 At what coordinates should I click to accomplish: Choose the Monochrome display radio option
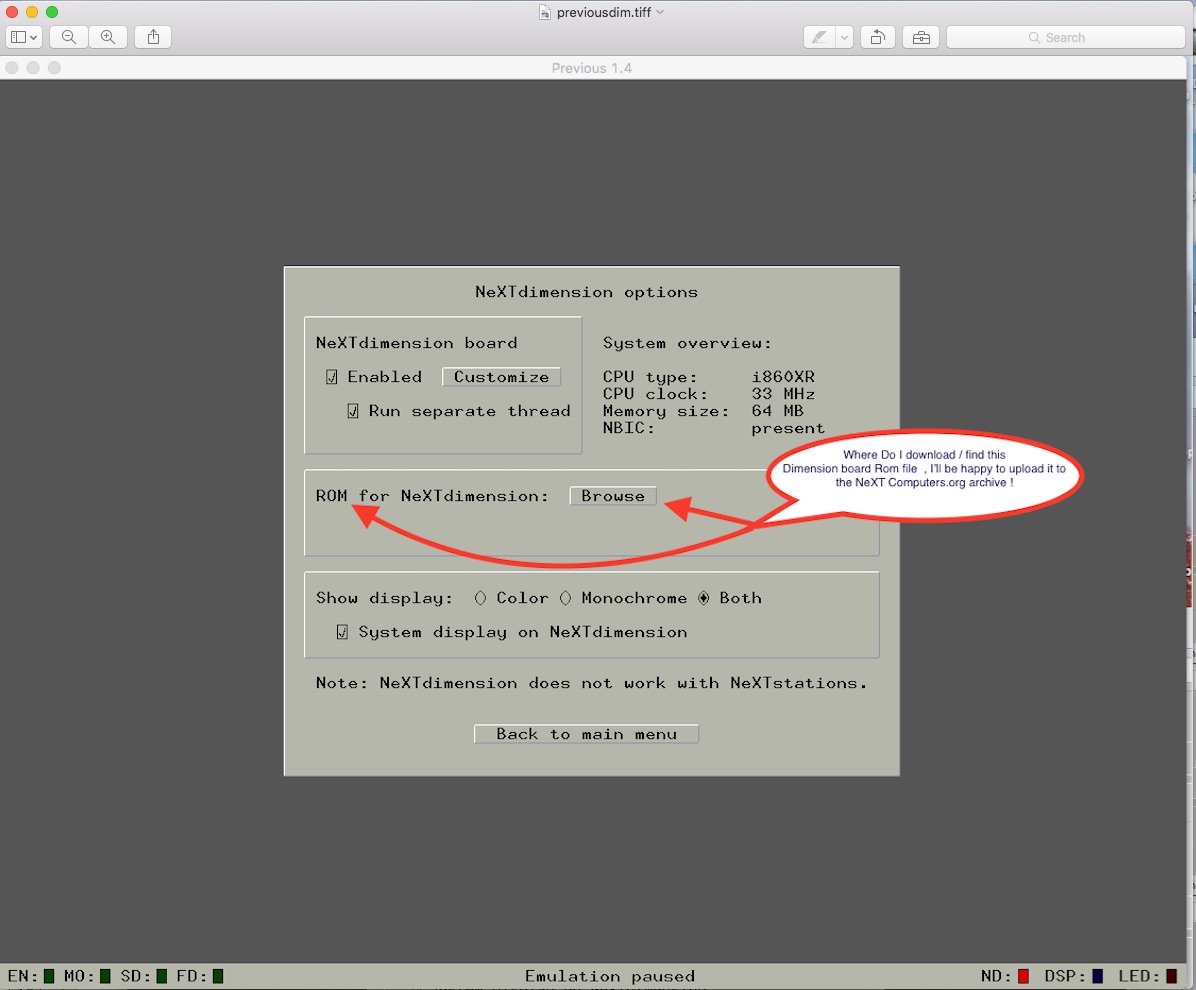(x=565, y=598)
